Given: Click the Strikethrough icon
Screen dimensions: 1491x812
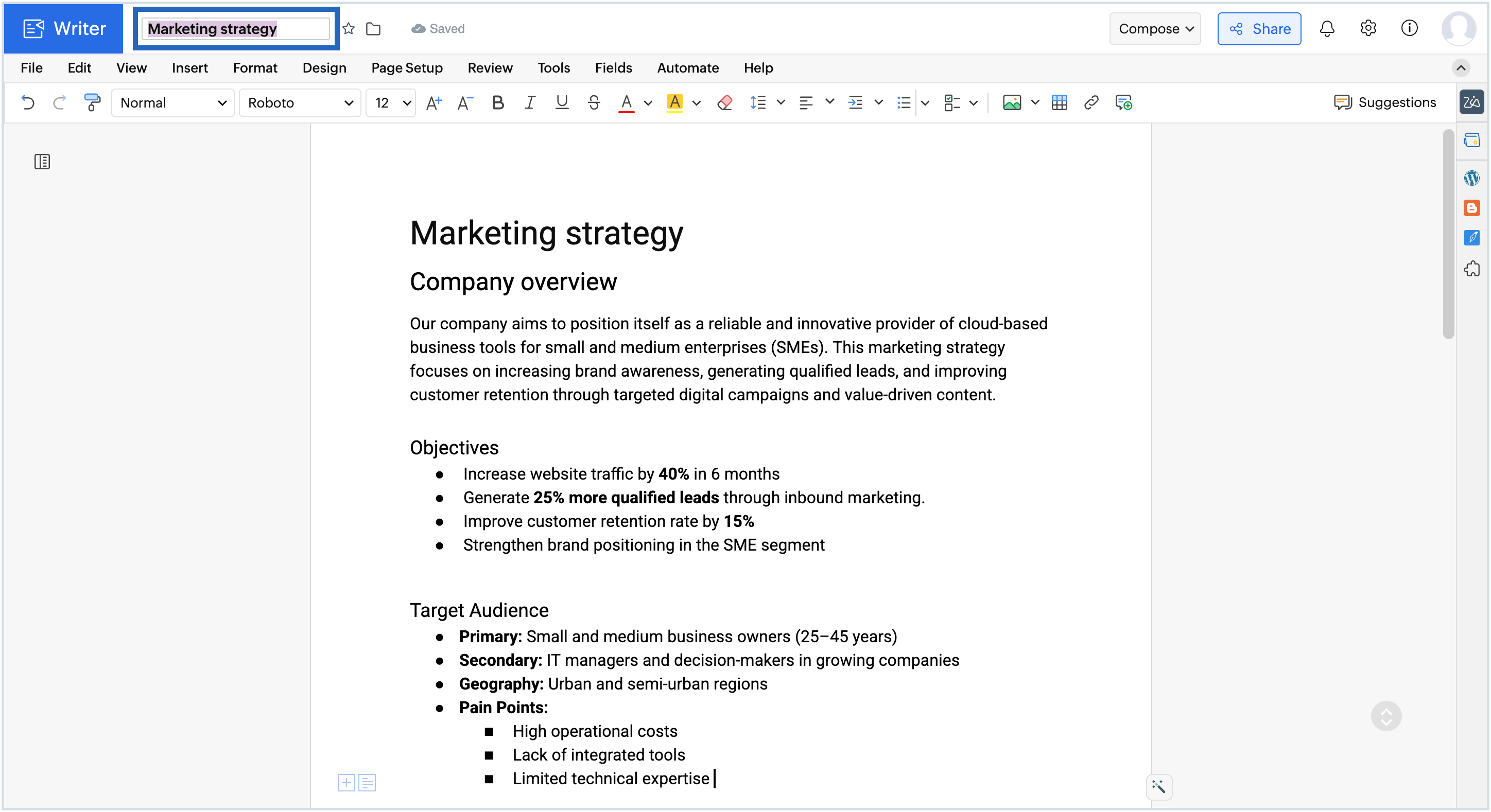Looking at the screenshot, I should pyautogui.click(x=593, y=102).
